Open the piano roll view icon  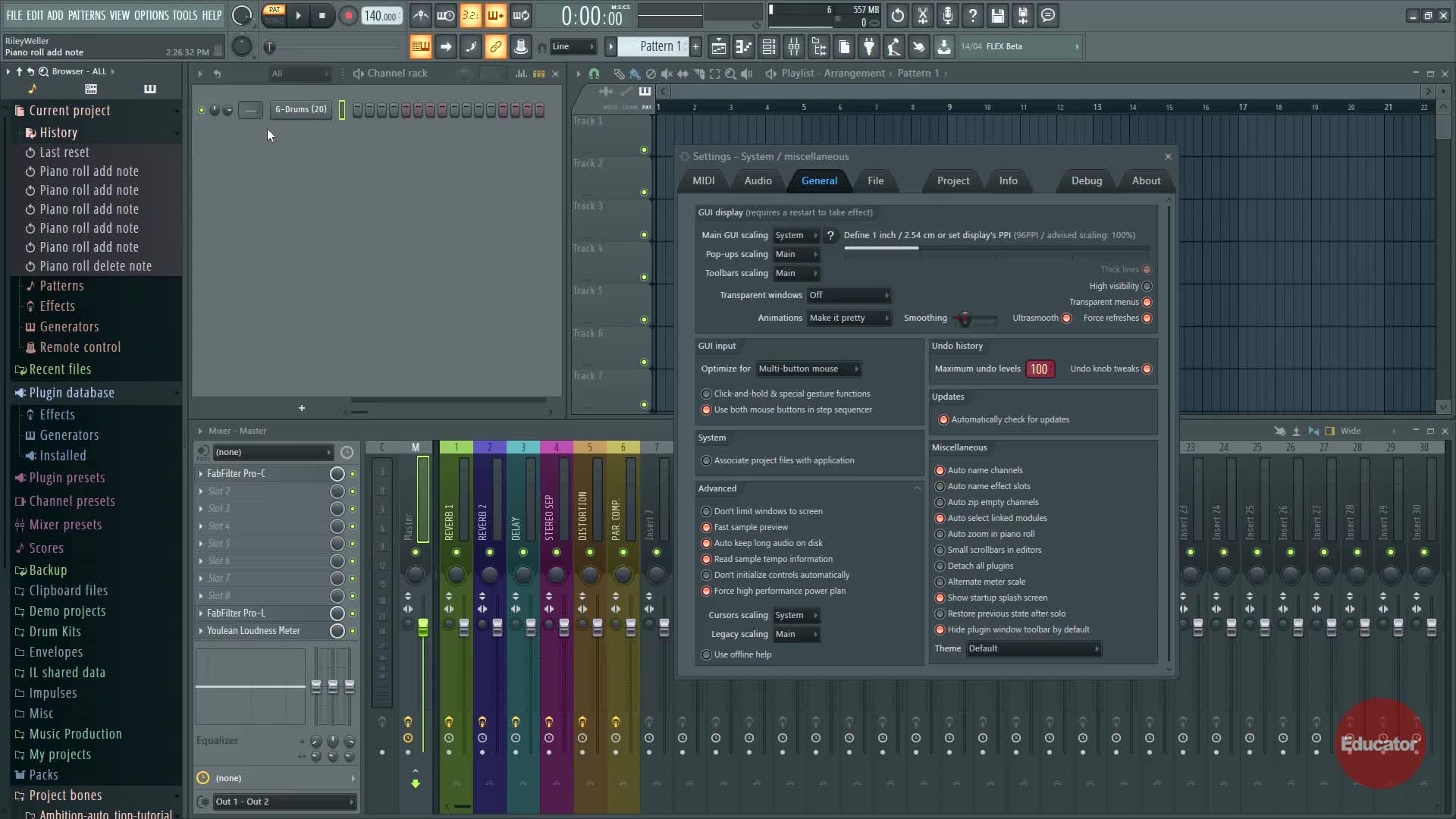744,47
